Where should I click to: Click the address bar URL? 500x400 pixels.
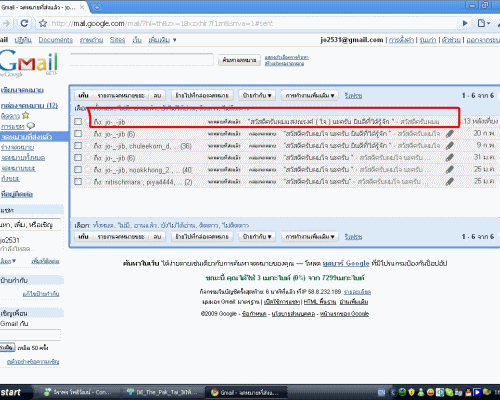click(162, 23)
